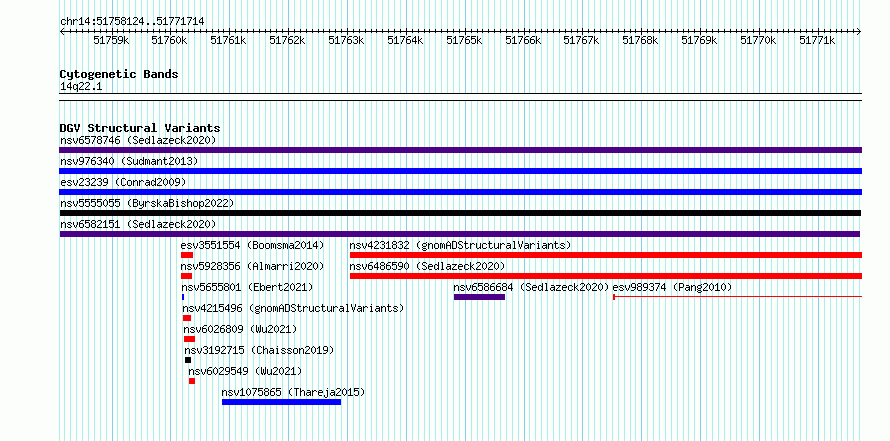
Task: Select the 14q22.1 band label
Action: tap(81, 87)
